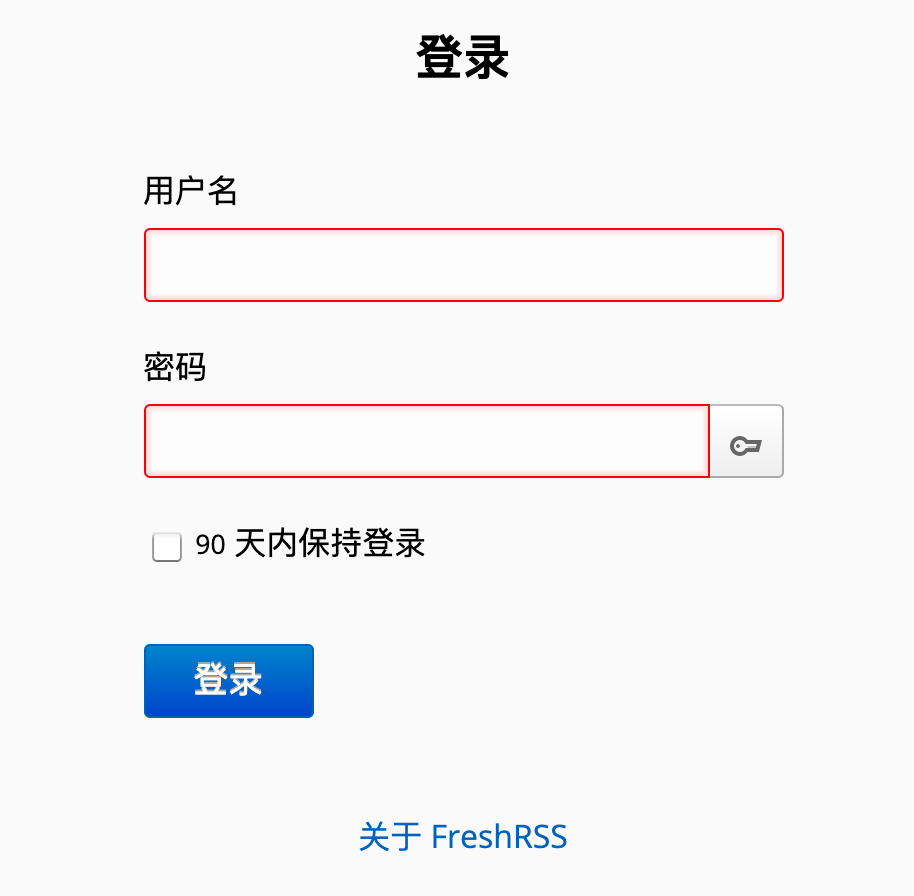Enable staying logged in for 90 days
The width and height of the screenshot is (914, 896).
[x=167, y=547]
